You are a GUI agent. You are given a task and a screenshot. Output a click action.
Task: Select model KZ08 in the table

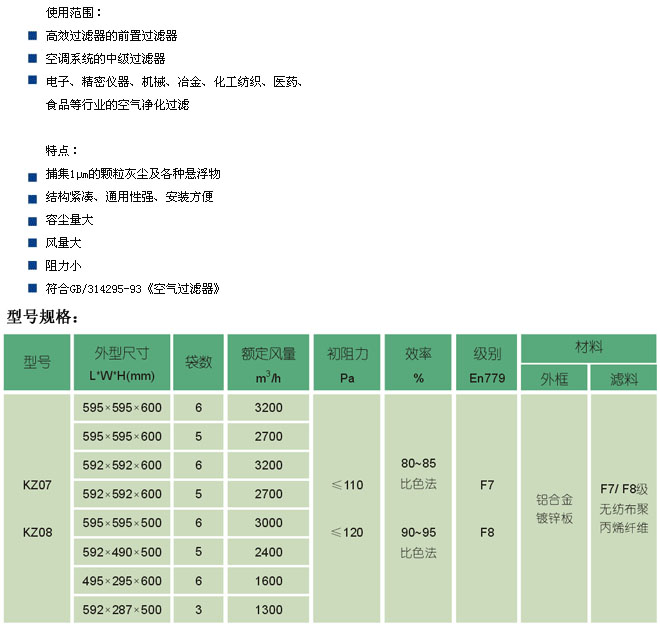[x=37, y=532]
